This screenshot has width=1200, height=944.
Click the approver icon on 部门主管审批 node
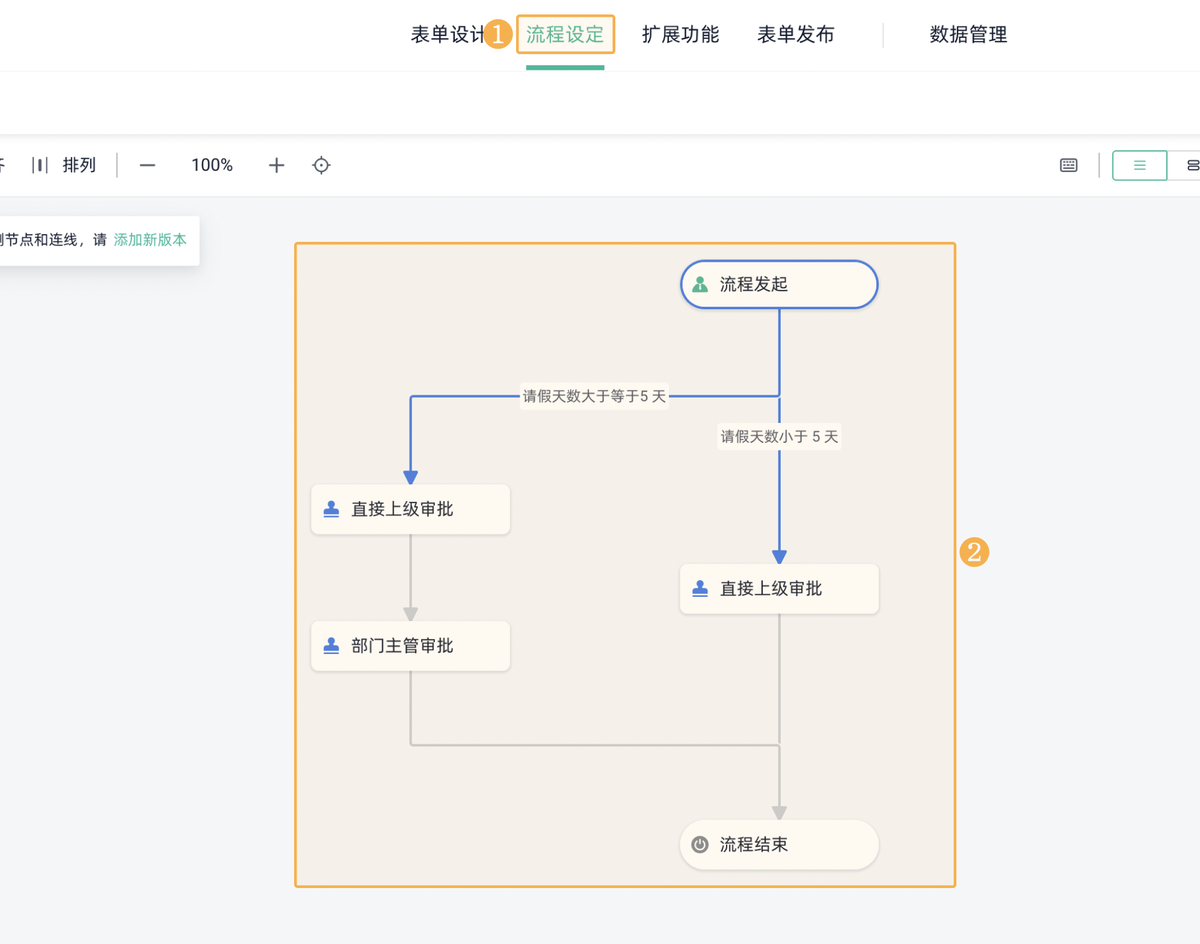pos(330,646)
